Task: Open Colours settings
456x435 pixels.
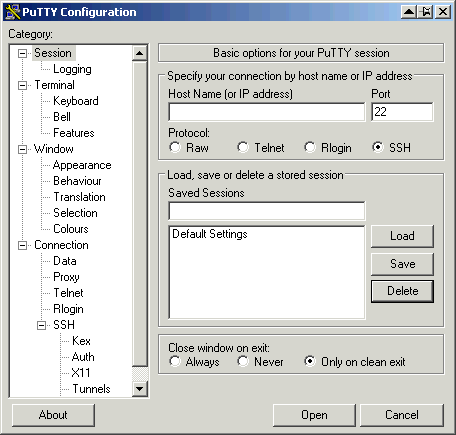Action: click(71, 229)
